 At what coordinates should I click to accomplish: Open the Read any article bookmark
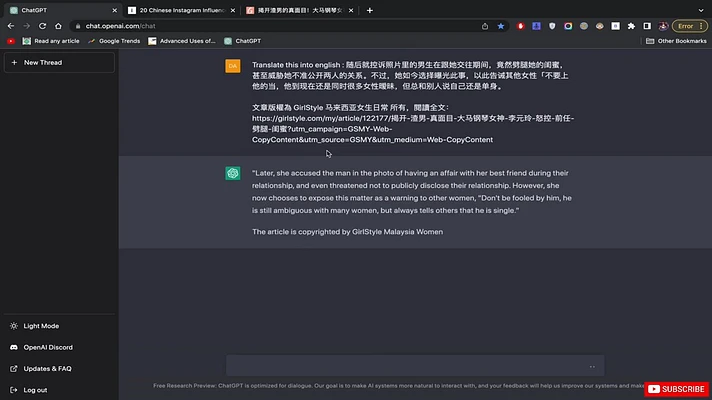click(51, 41)
